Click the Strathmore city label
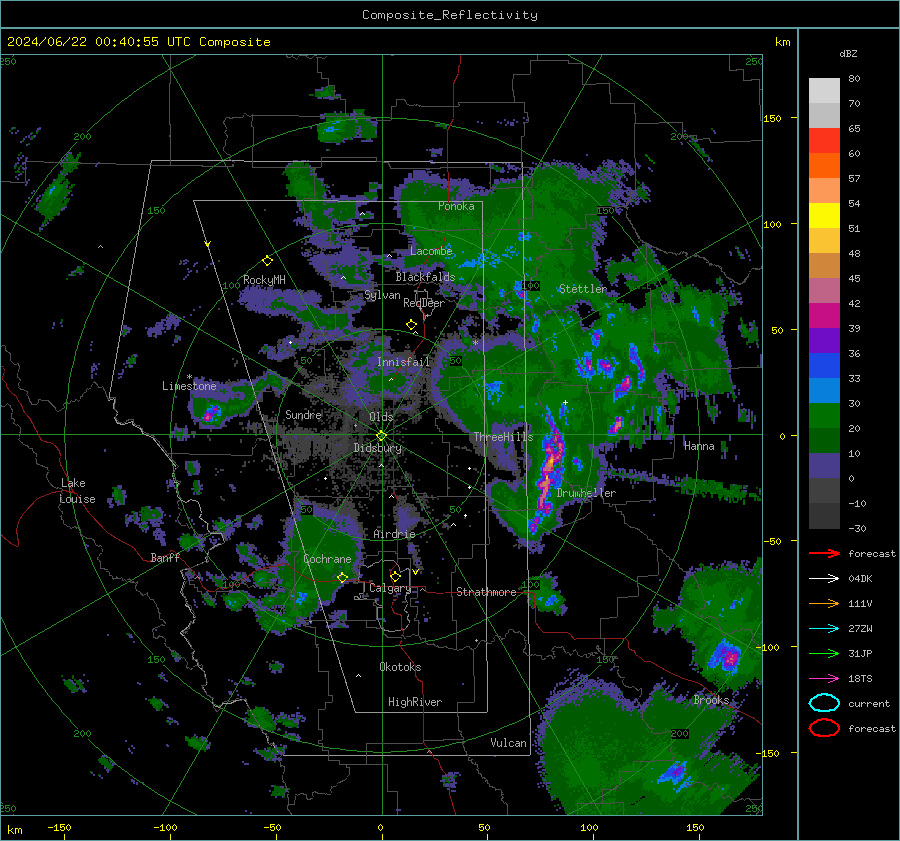The width and height of the screenshot is (900, 841). [486, 592]
